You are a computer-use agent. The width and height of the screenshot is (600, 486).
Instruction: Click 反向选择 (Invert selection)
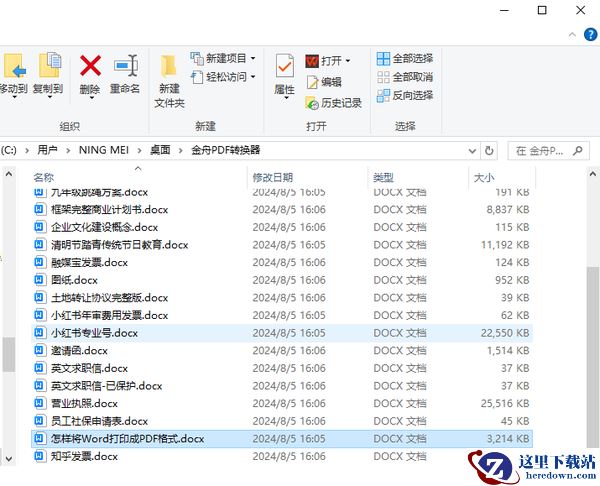click(405, 95)
